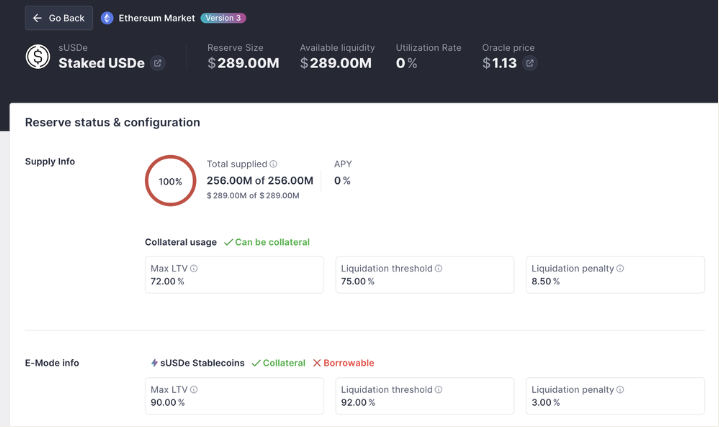Click the Ethereum Market logo icon

point(107,18)
